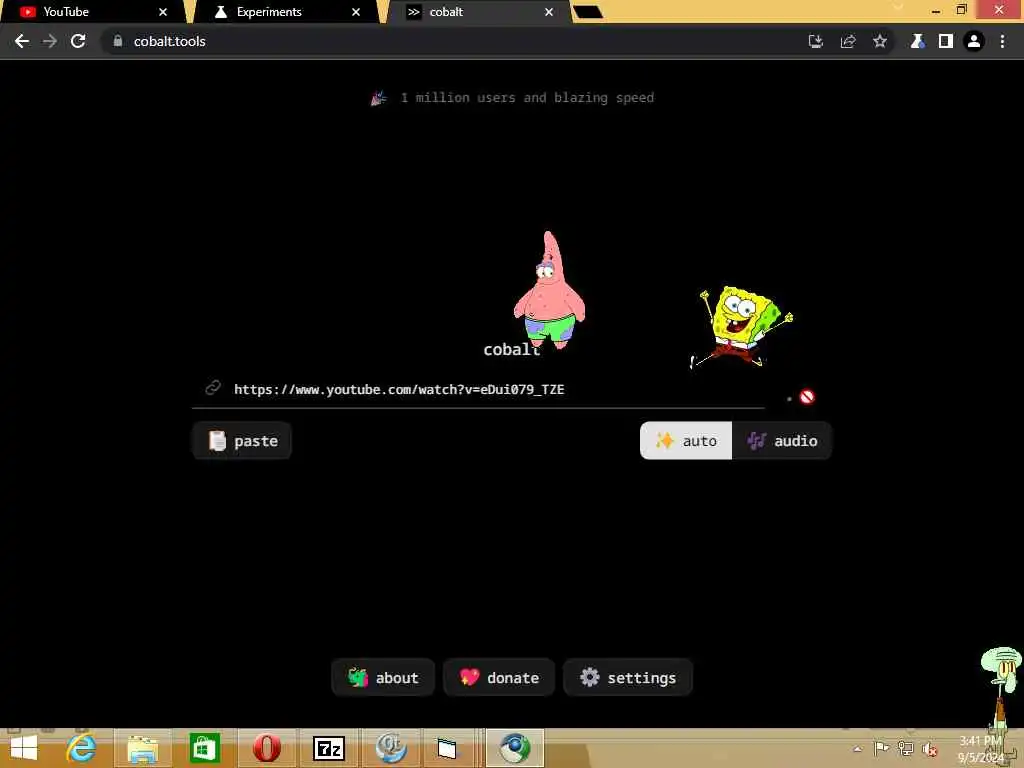The image size is (1024, 768).
Task: Click the link chain icon beside the URL
Action: [213, 388]
